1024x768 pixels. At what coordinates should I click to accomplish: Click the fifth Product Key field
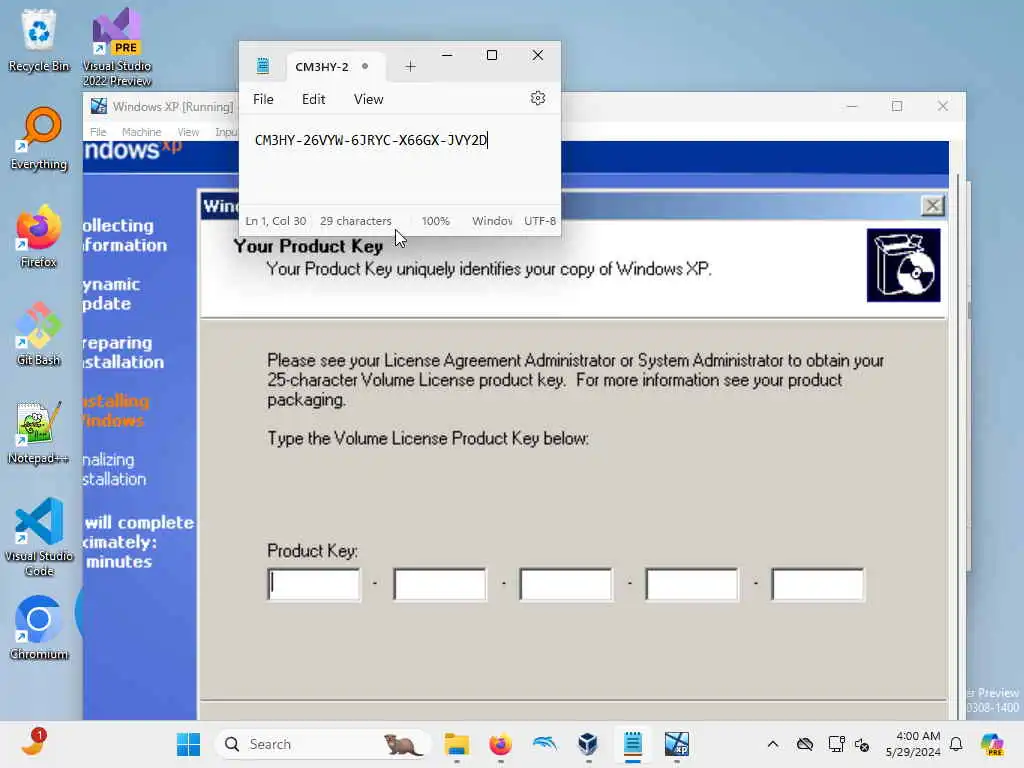point(818,584)
